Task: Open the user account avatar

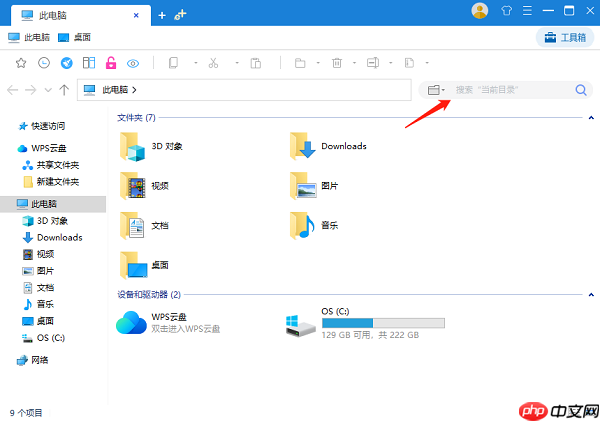Action: [x=479, y=11]
